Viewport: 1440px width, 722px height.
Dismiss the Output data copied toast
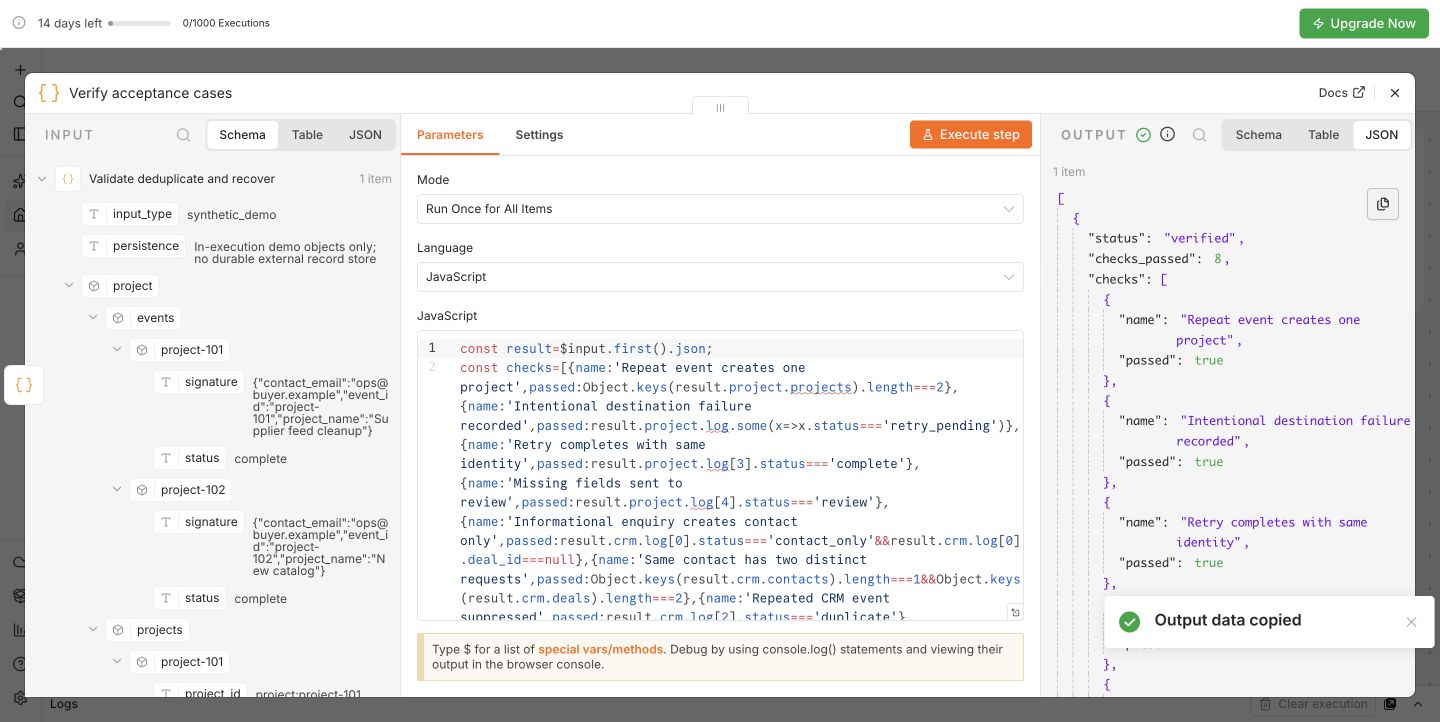1411,622
